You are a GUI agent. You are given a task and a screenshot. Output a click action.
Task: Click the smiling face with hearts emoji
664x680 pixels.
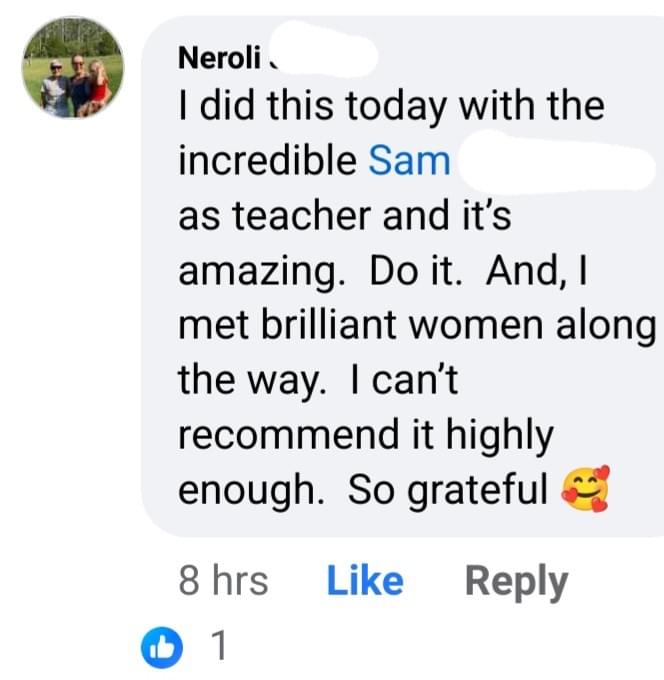click(x=586, y=490)
